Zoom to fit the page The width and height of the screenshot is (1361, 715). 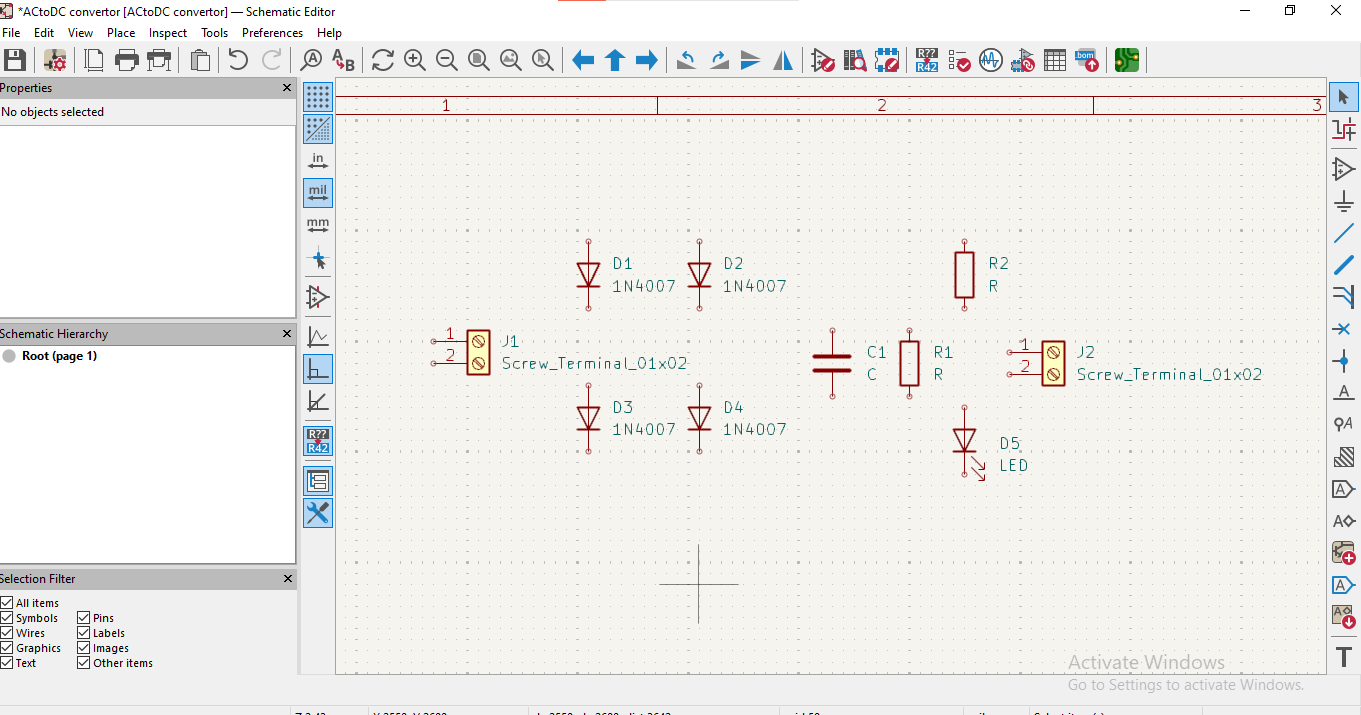click(x=479, y=60)
